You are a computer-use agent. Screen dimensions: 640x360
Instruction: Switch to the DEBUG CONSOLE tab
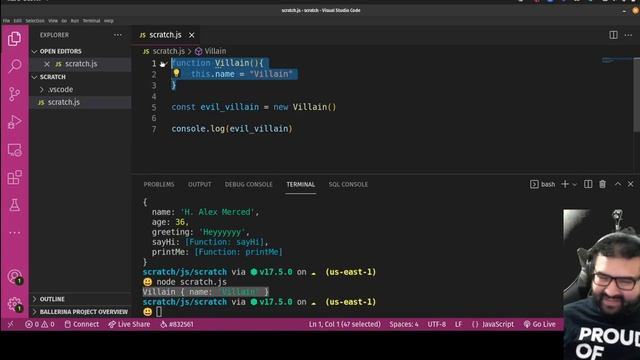[248, 184]
